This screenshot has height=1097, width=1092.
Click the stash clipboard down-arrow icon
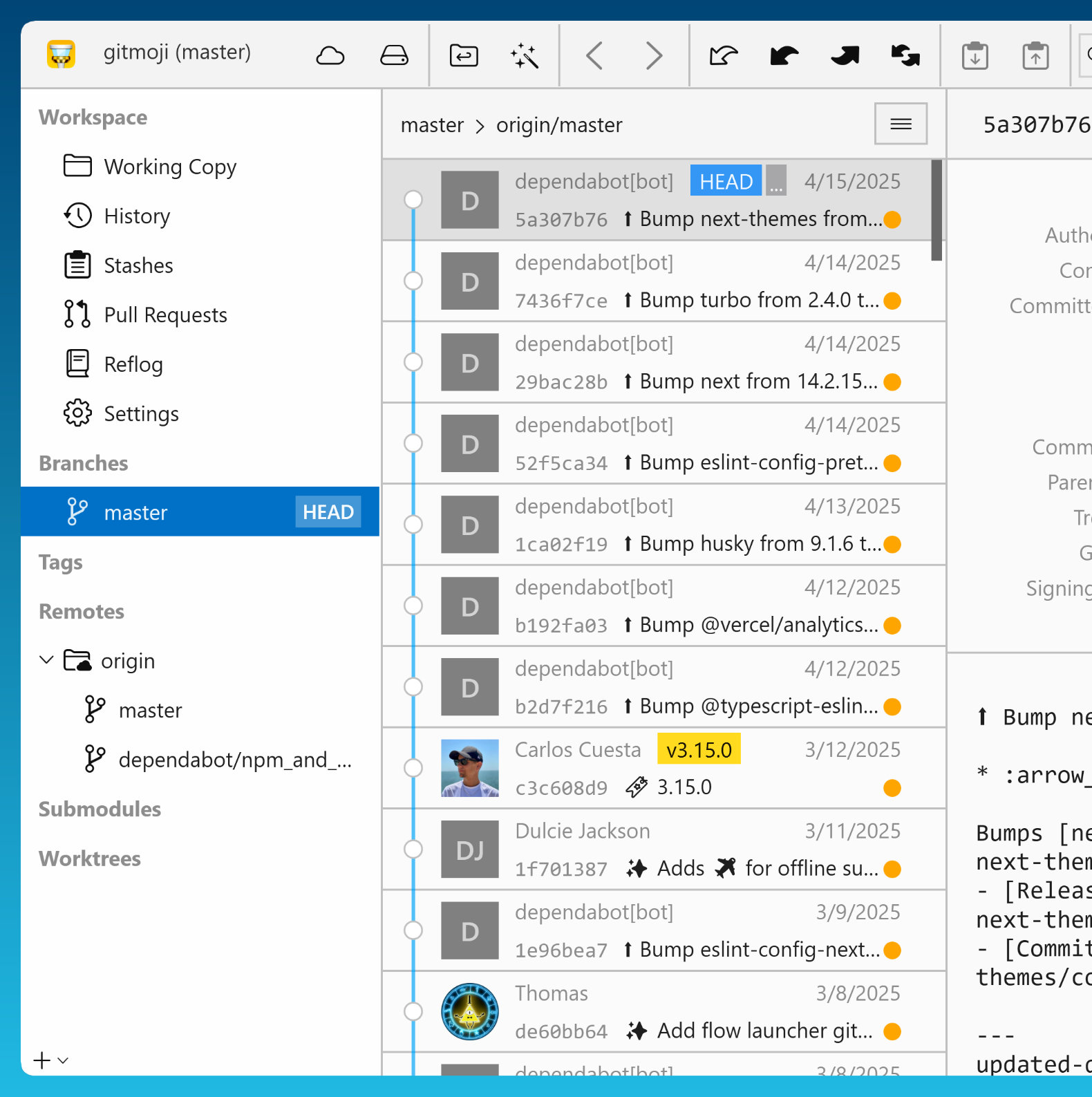[x=975, y=55]
